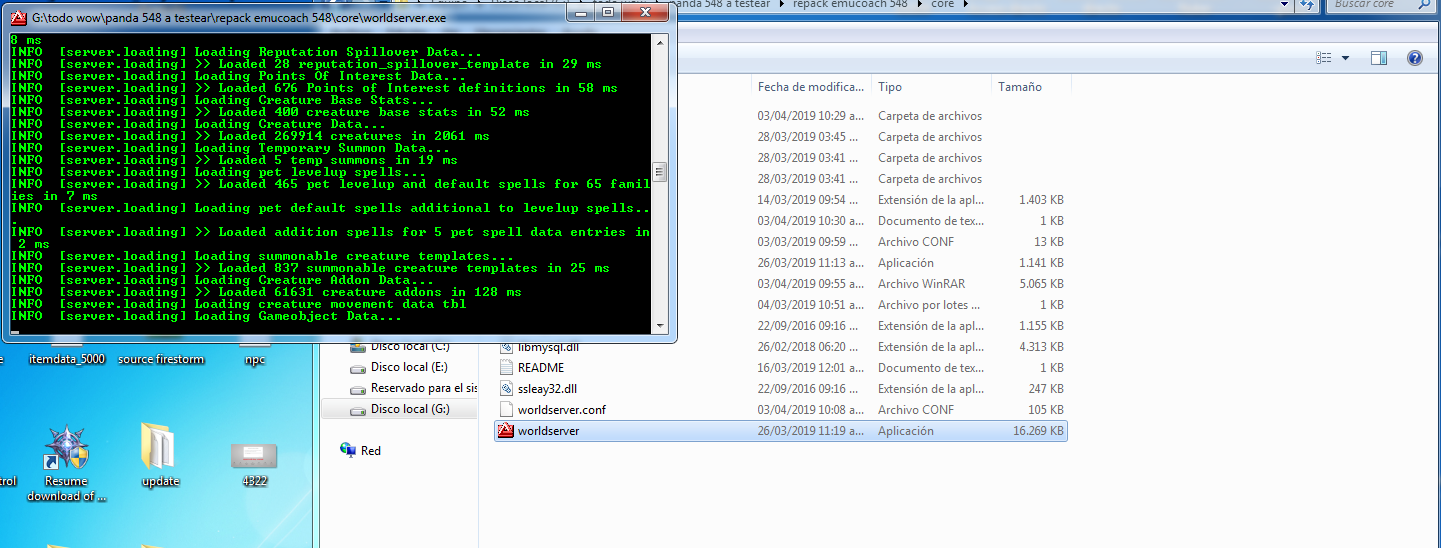1441x548 pixels.
Task: Click the worldserver application file icon
Action: point(506,431)
